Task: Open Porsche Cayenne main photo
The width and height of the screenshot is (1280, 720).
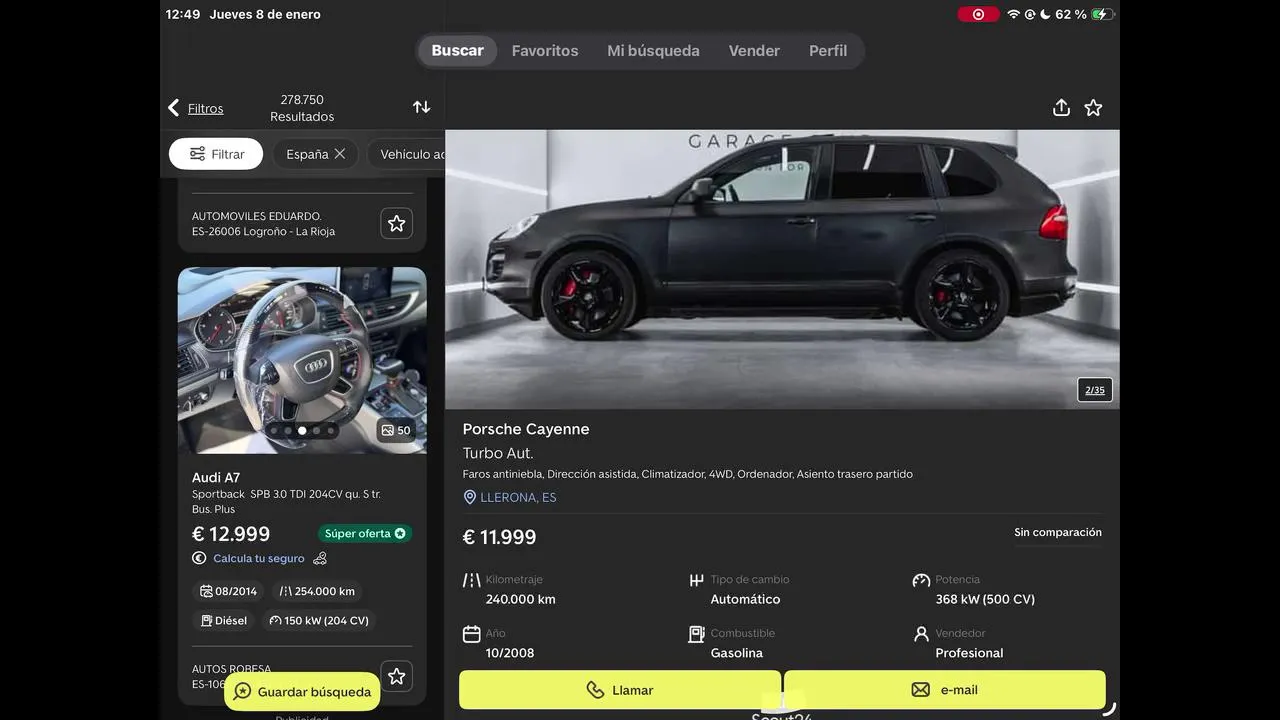Action: pos(782,269)
